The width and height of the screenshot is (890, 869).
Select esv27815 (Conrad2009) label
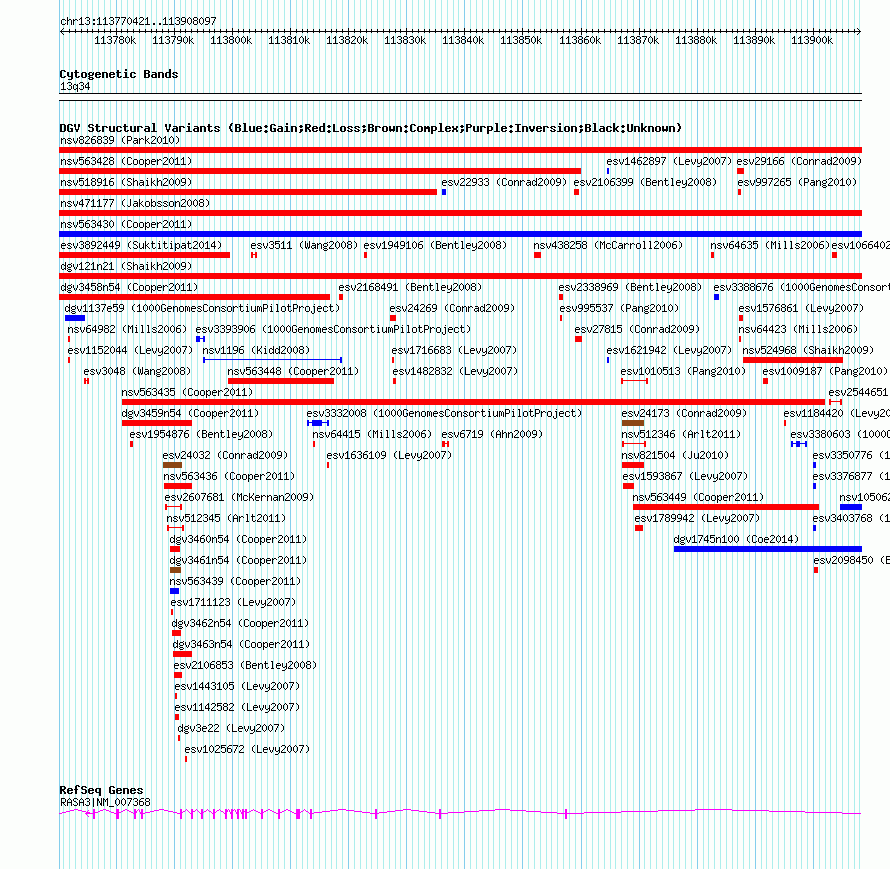coord(637,329)
